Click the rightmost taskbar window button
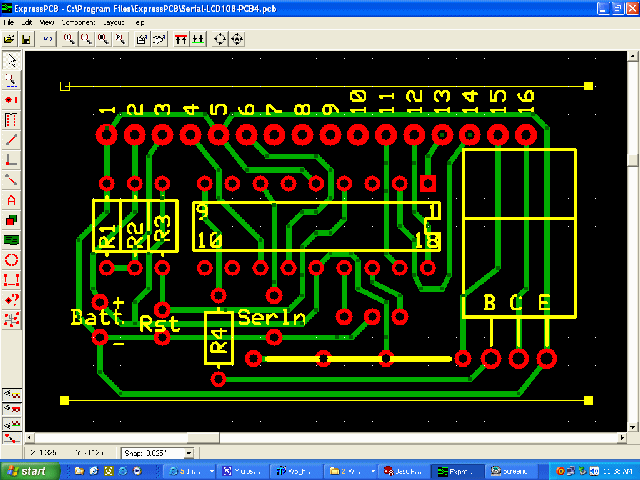This screenshot has height=480, width=640. click(511, 471)
